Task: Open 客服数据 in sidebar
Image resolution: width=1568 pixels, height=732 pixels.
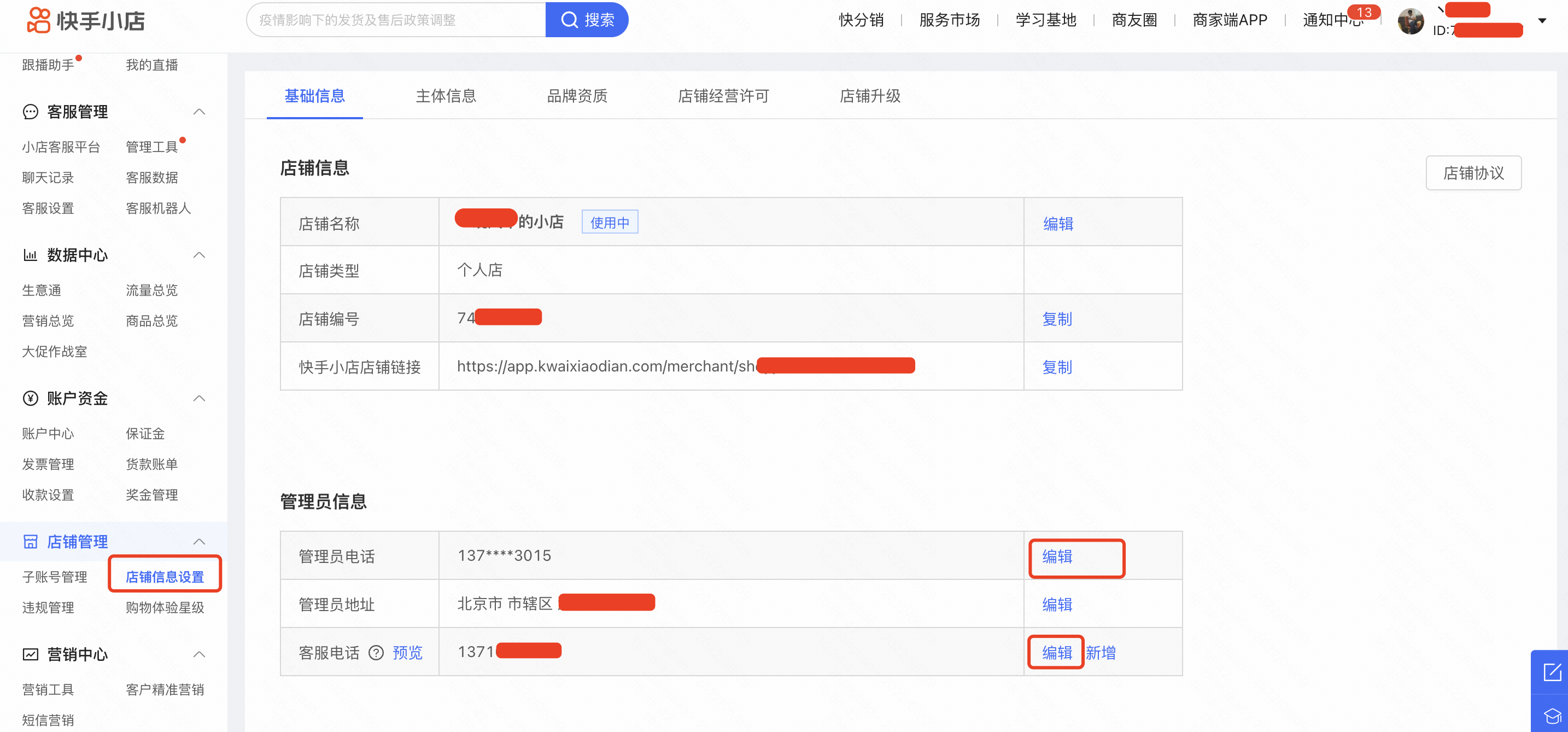Action: point(151,178)
